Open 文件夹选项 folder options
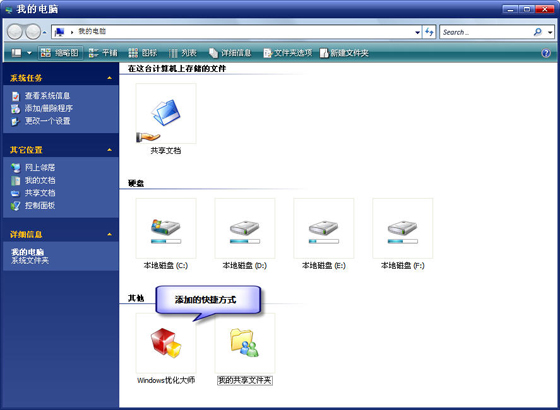Viewport: 560px width, 410px height. click(288, 53)
